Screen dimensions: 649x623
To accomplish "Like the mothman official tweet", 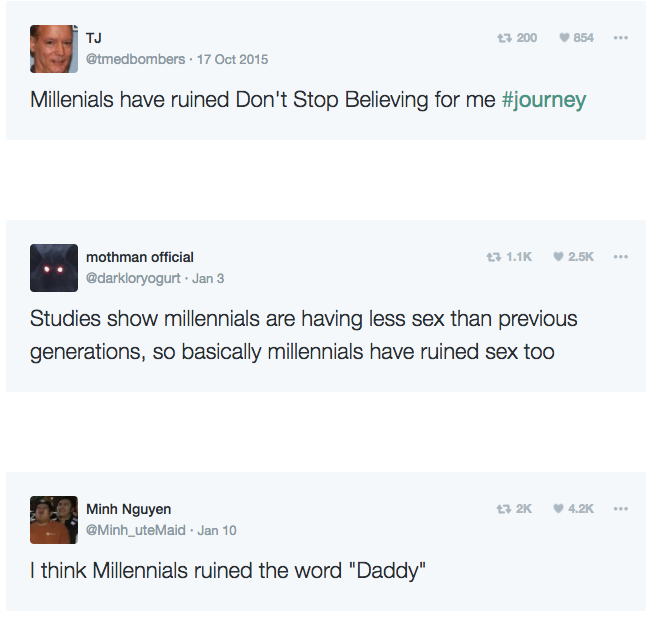I will [559, 257].
